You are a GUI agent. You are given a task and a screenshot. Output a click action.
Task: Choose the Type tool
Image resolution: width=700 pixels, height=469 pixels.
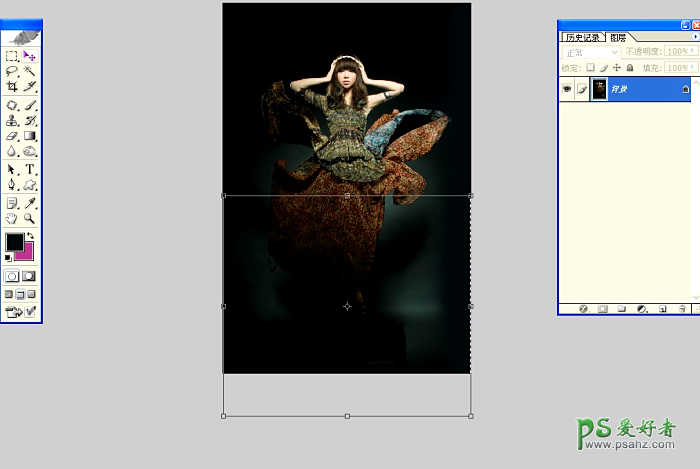click(x=29, y=169)
